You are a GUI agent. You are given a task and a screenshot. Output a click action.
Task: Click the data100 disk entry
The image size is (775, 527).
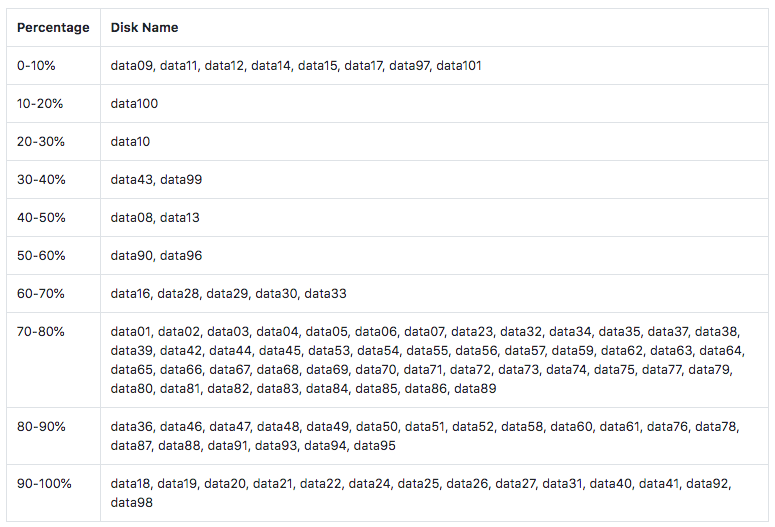click(134, 104)
